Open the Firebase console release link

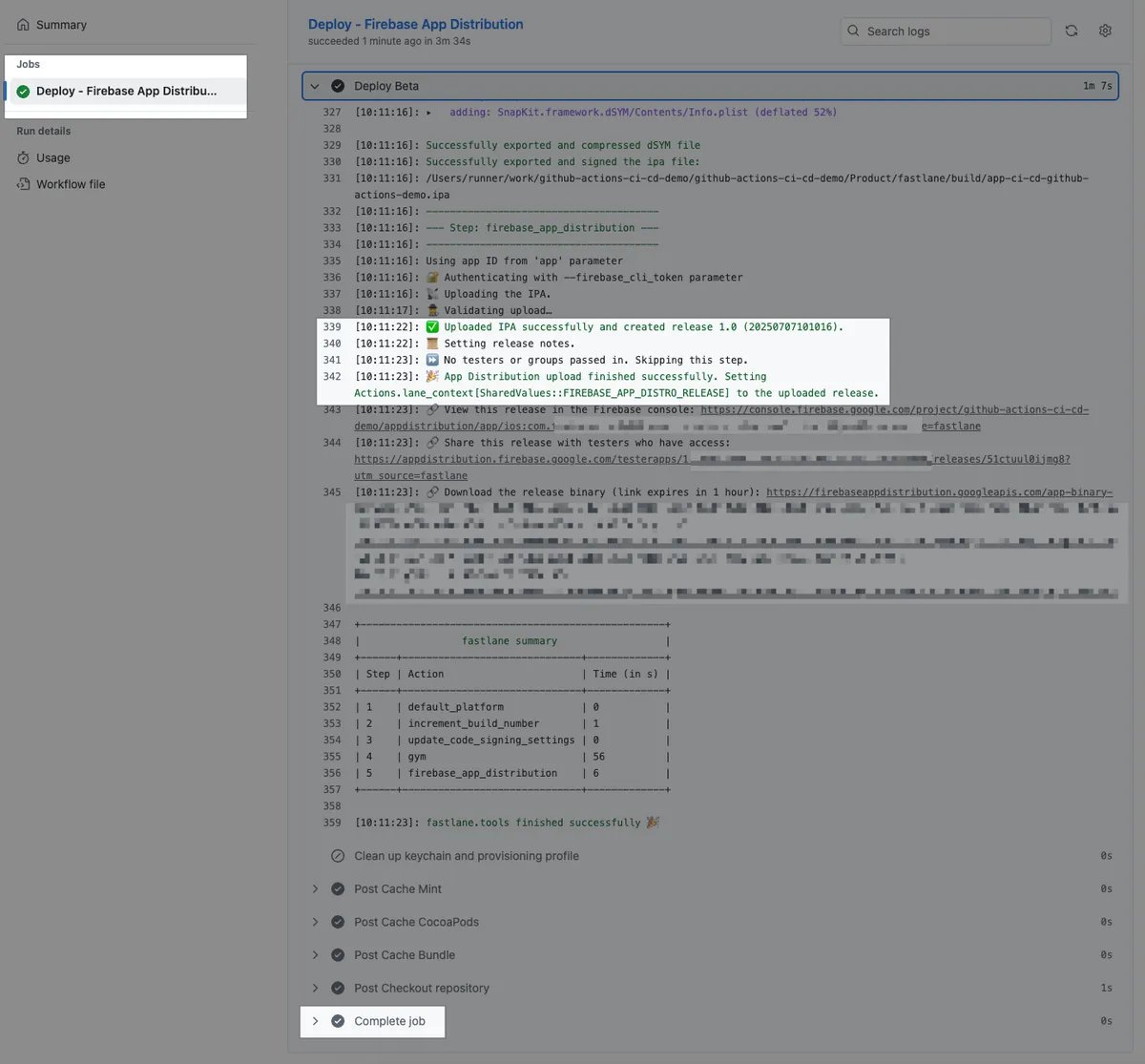click(894, 410)
